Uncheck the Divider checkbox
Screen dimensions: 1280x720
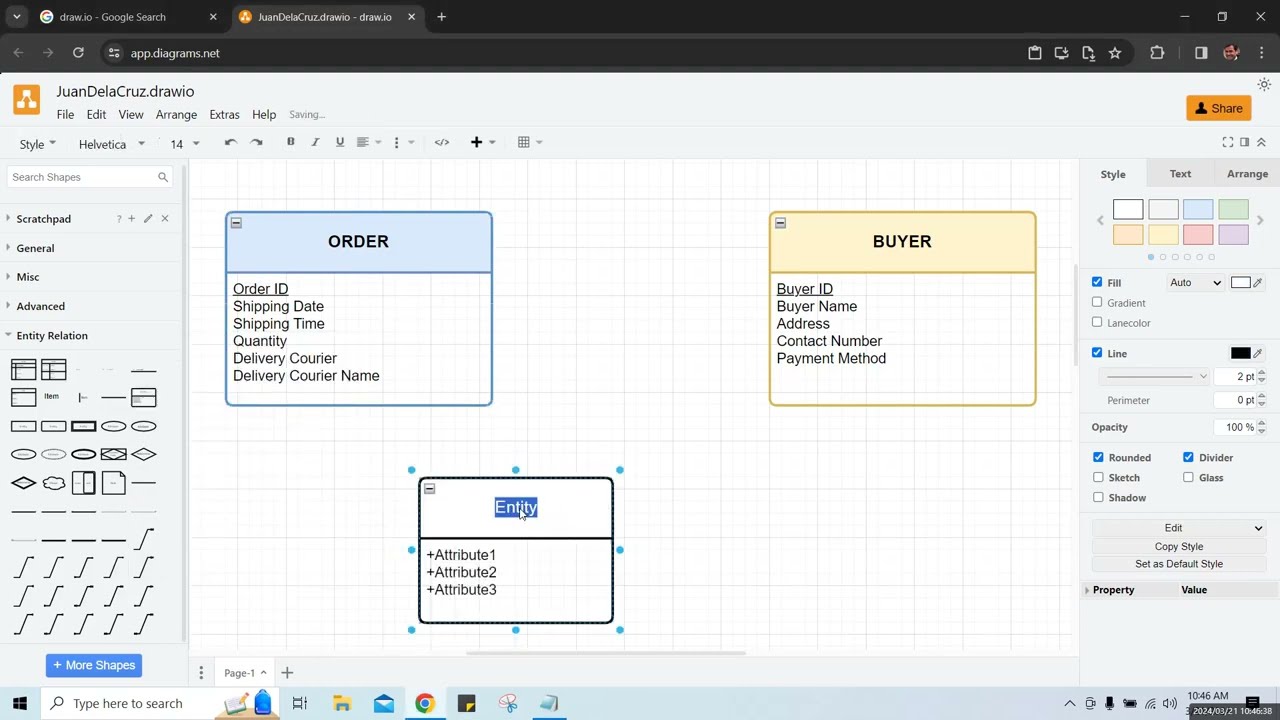pos(1188,457)
